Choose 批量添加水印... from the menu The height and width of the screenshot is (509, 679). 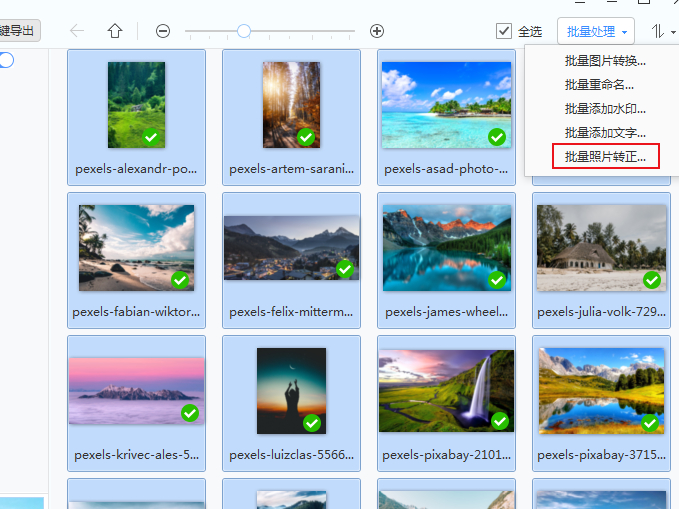point(605,109)
